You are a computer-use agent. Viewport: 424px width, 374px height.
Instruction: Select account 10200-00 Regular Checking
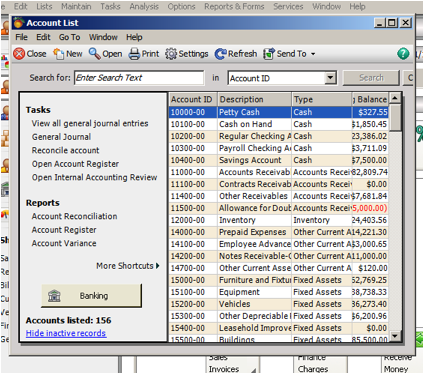(x=278, y=136)
